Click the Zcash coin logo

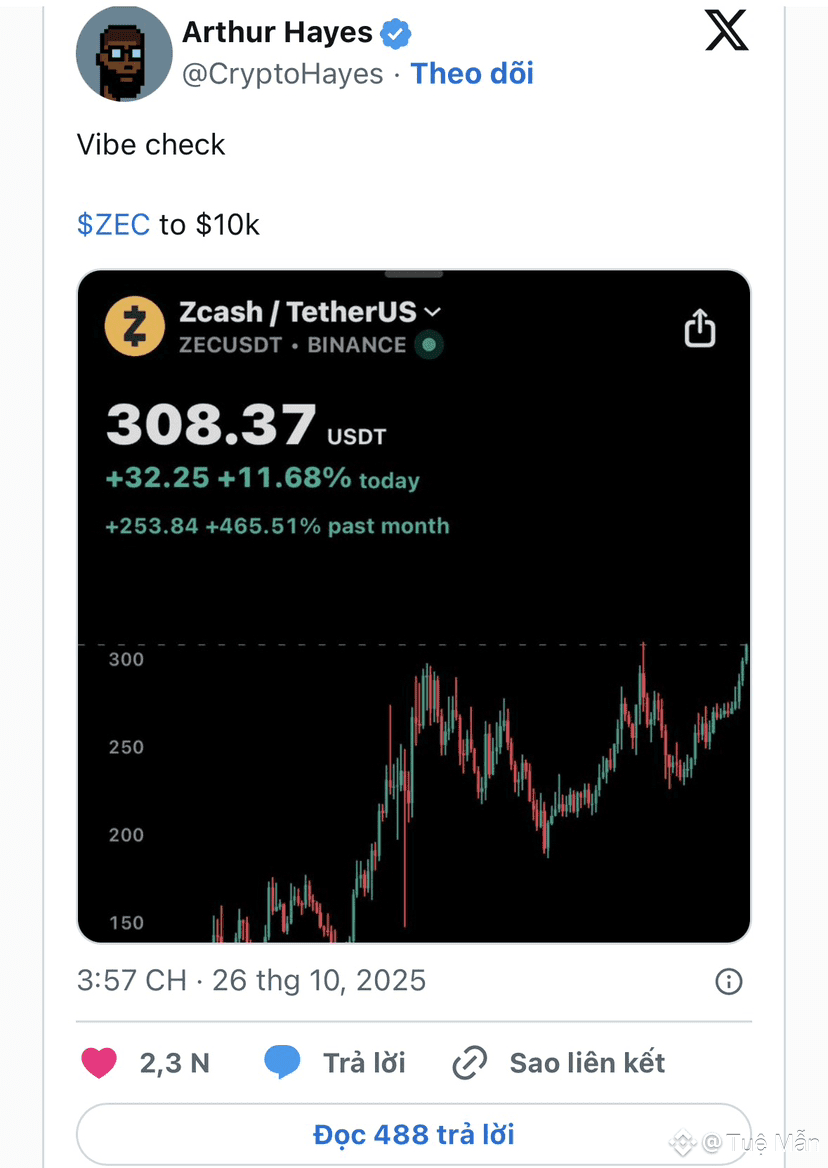(x=134, y=327)
